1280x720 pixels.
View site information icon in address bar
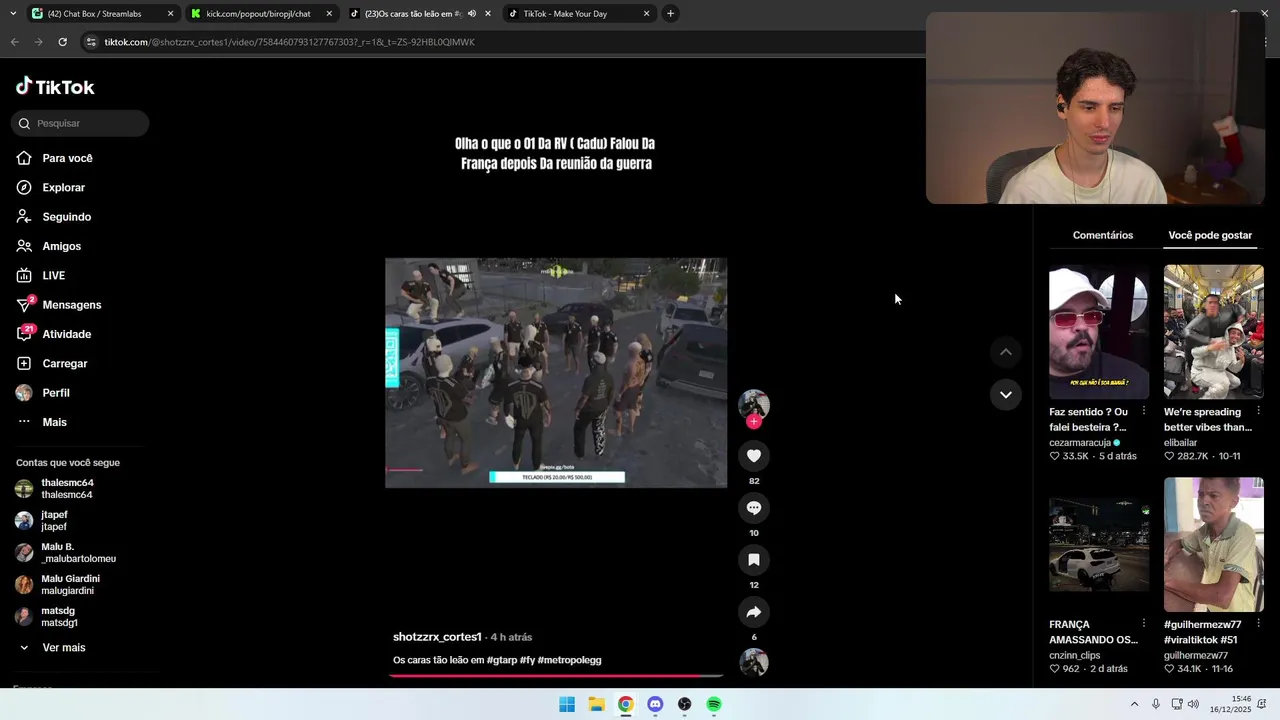(91, 42)
